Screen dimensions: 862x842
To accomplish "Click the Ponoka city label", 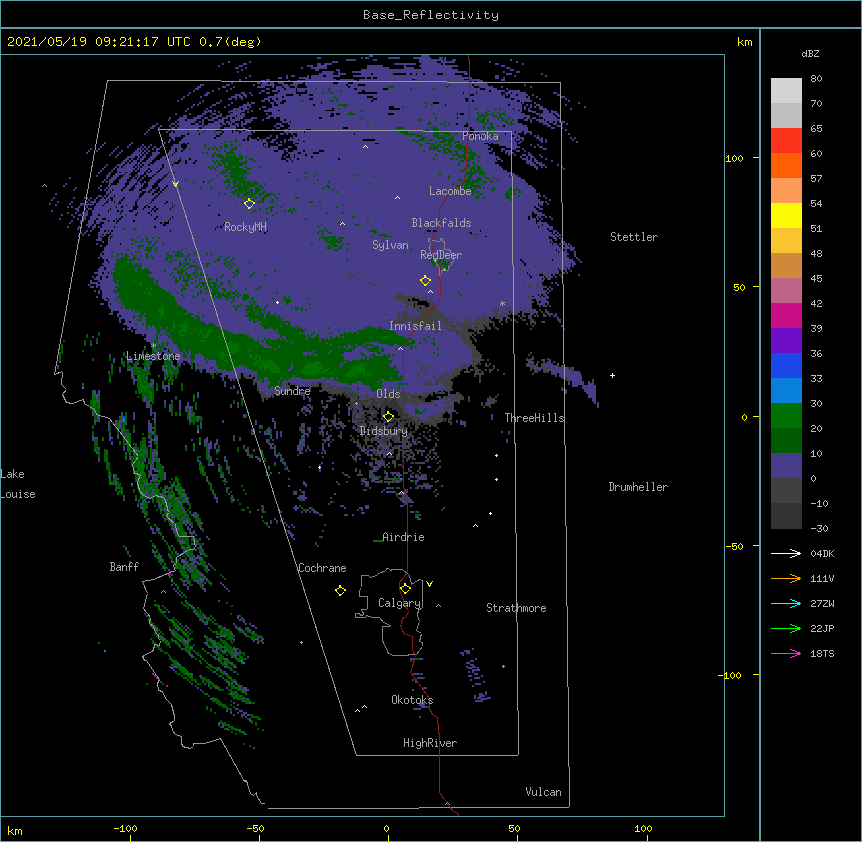I will pos(480,136).
